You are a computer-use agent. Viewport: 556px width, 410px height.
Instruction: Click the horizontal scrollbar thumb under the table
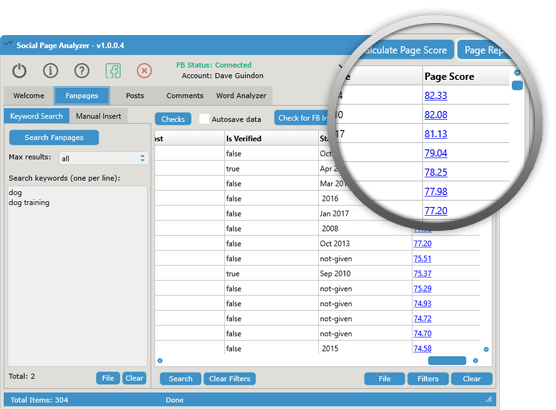[x=447, y=361]
